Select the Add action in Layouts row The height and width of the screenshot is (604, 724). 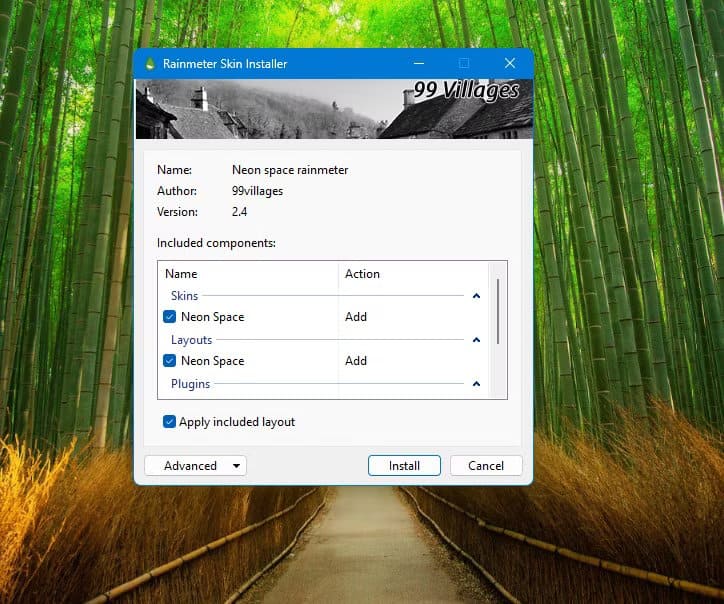point(356,361)
